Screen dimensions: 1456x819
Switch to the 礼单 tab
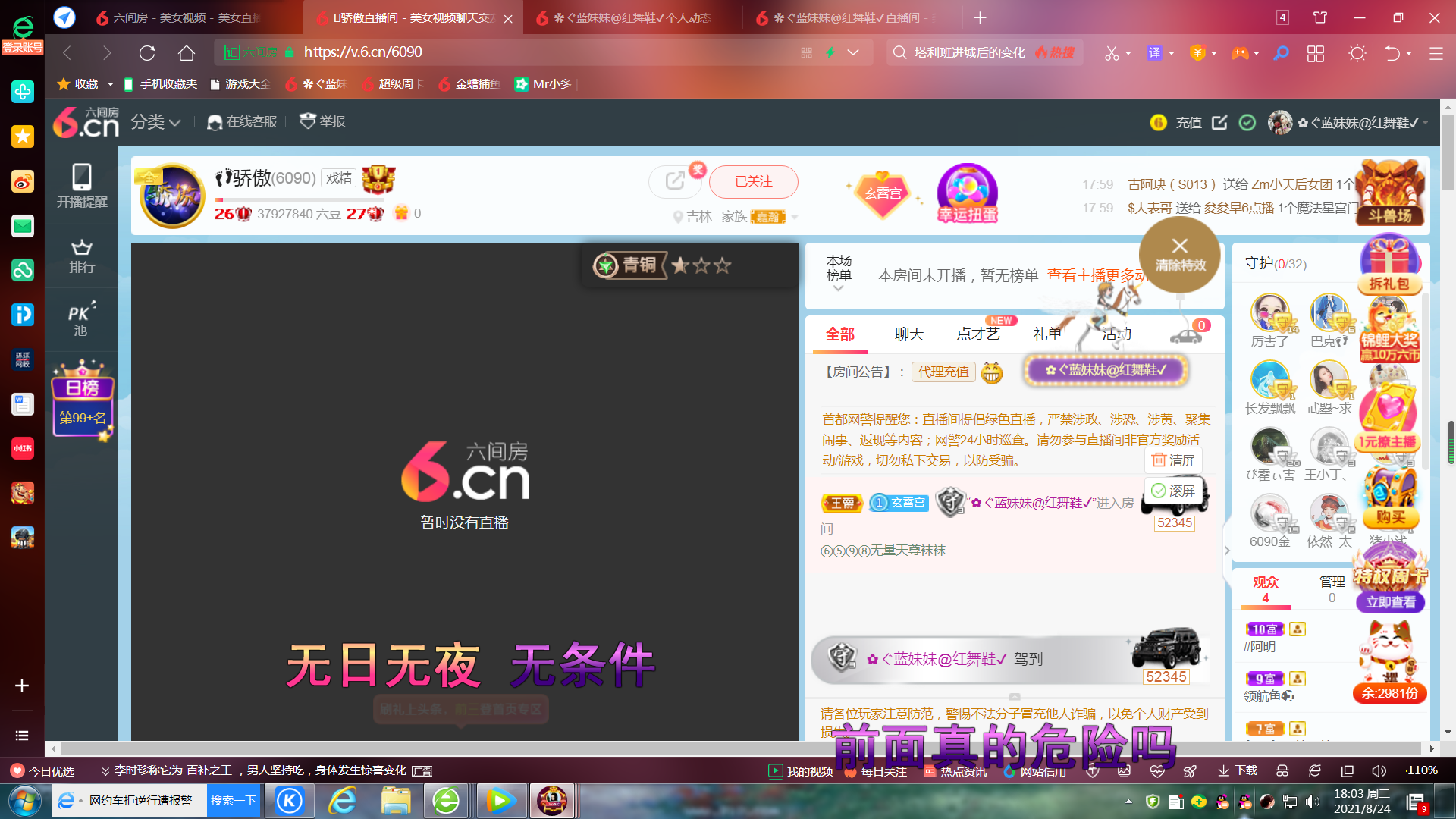[1047, 334]
